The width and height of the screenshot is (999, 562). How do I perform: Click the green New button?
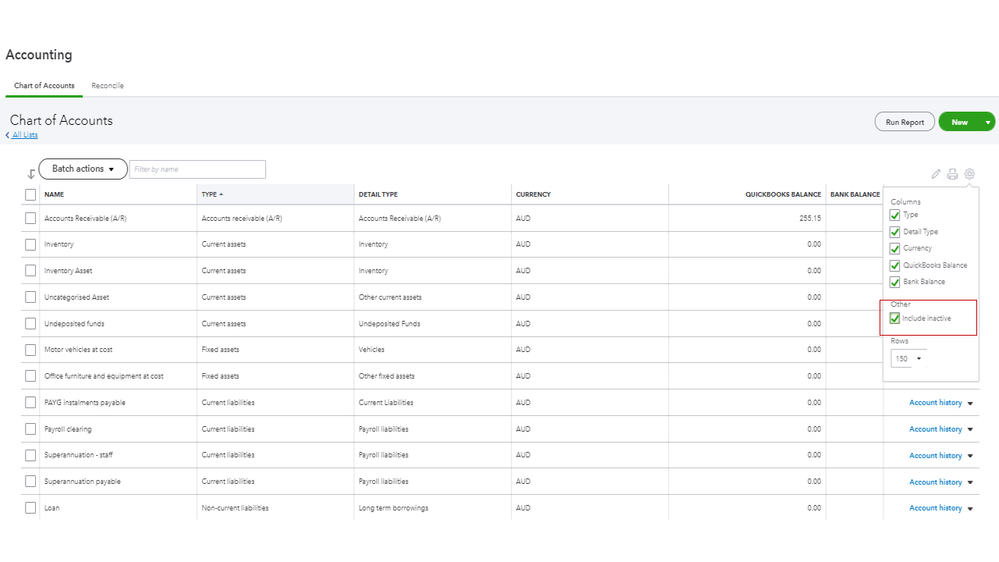pos(959,122)
